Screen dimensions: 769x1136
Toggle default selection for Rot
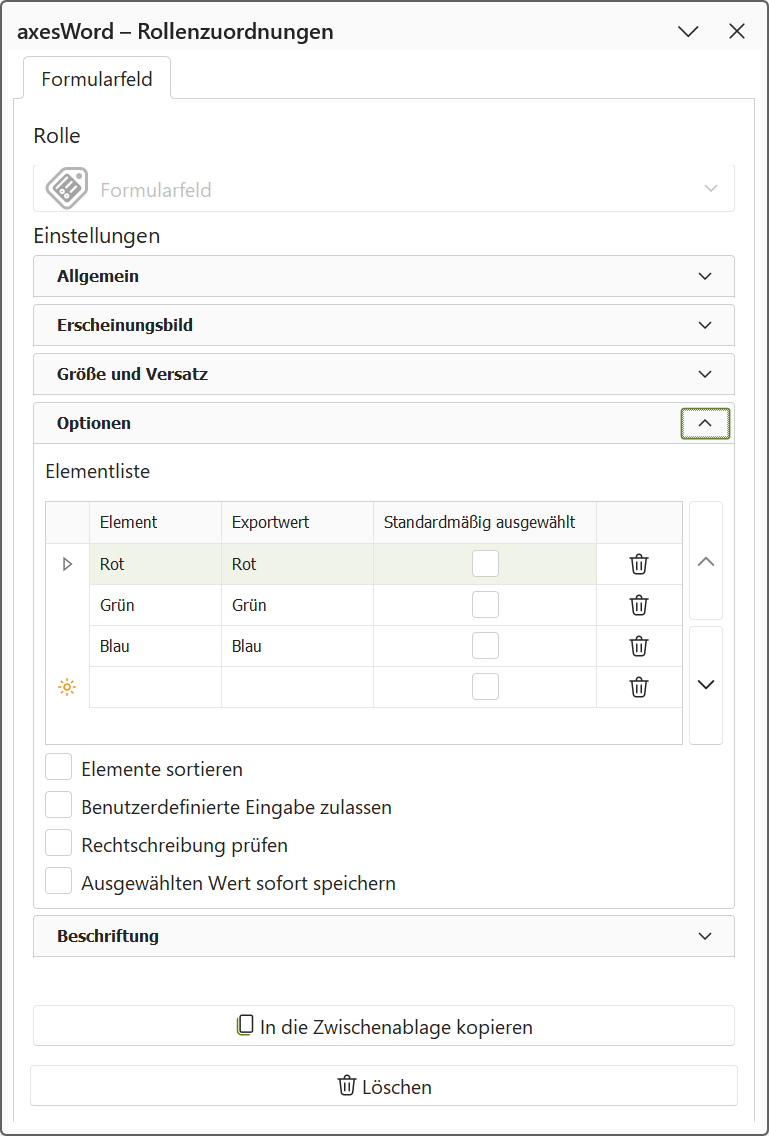click(485, 564)
